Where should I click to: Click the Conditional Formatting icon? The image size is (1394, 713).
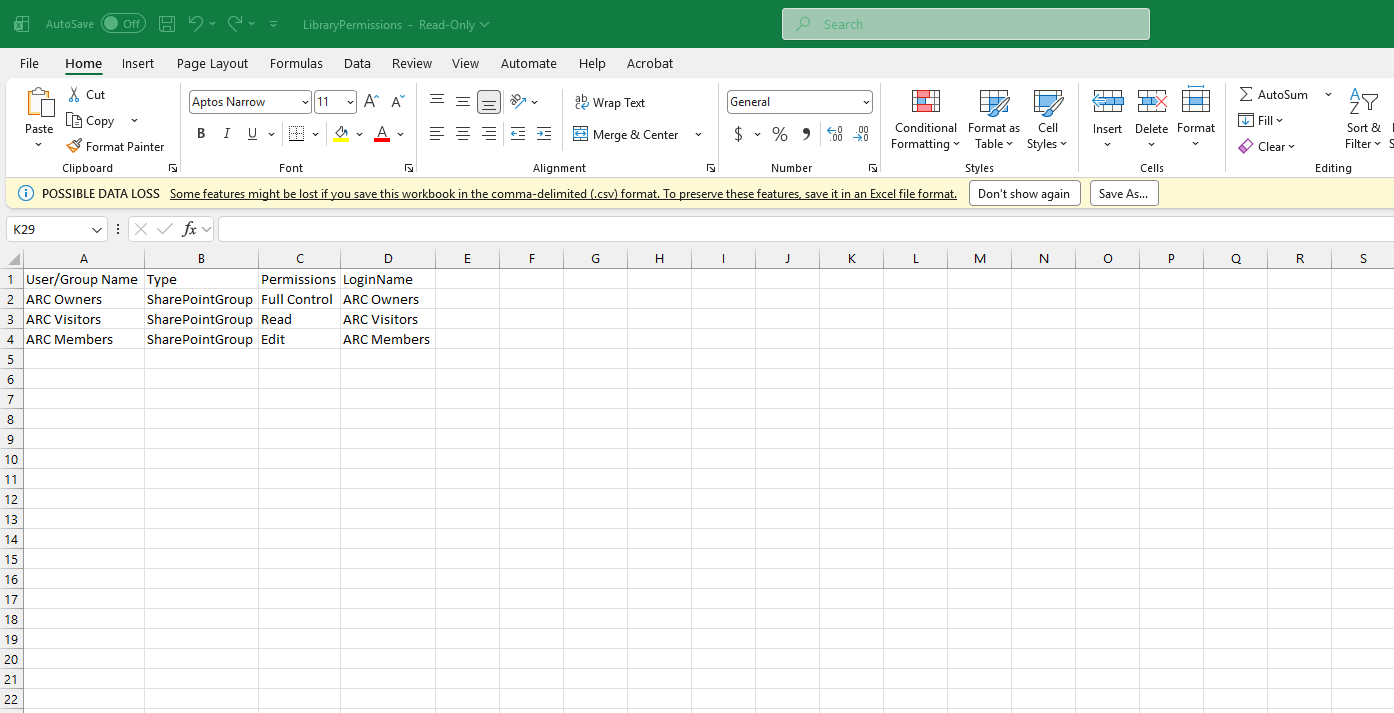pyautogui.click(x=925, y=102)
